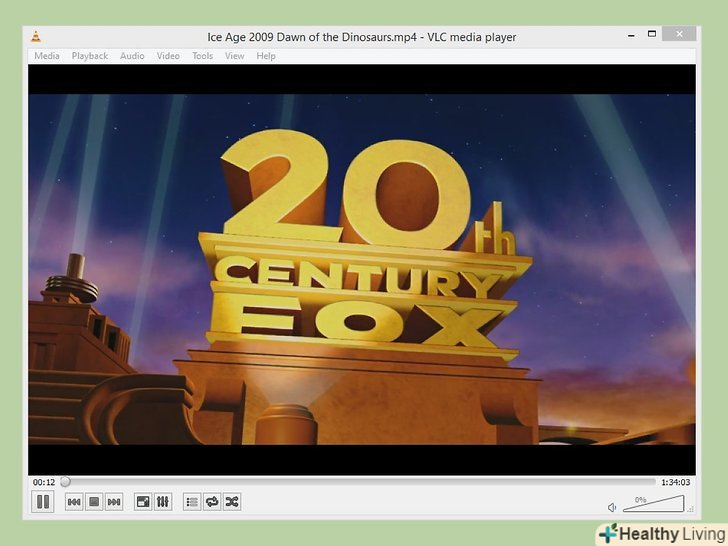Click the video display area
Viewport: 728px width, 546px height.
pos(362,269)
